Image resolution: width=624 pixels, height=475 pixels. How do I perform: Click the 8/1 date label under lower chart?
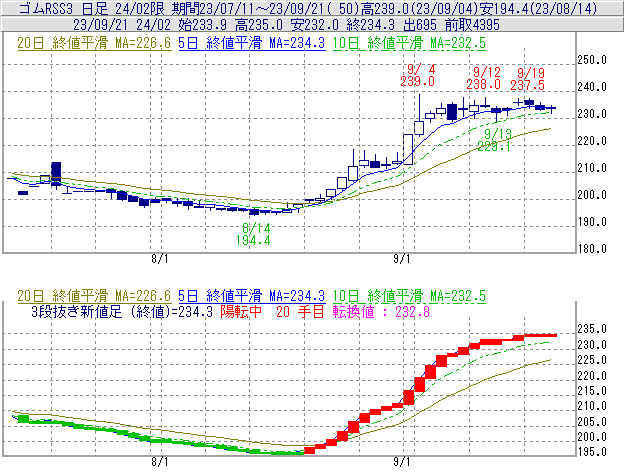160,462
